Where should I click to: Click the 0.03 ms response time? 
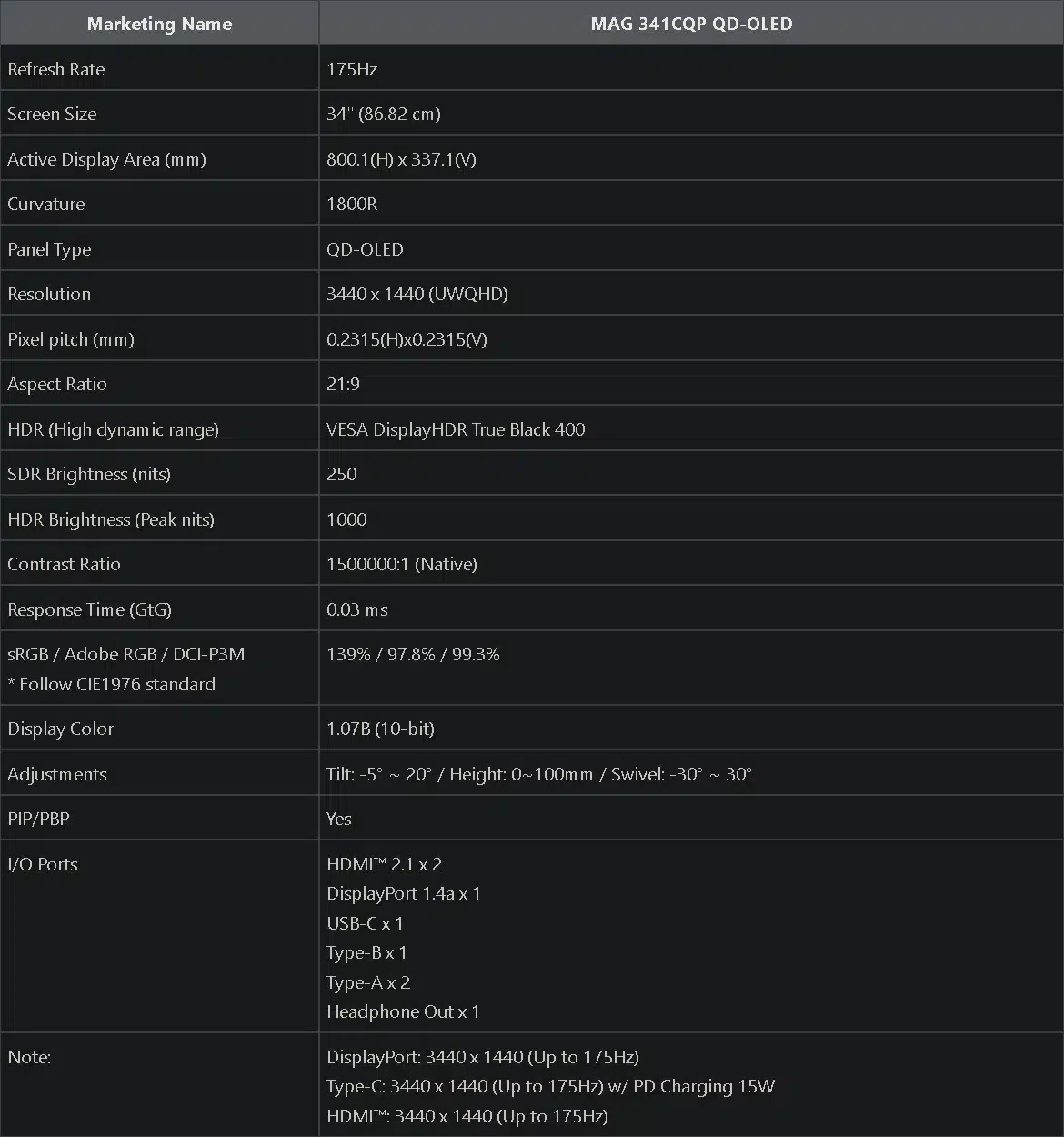(357, 609)
